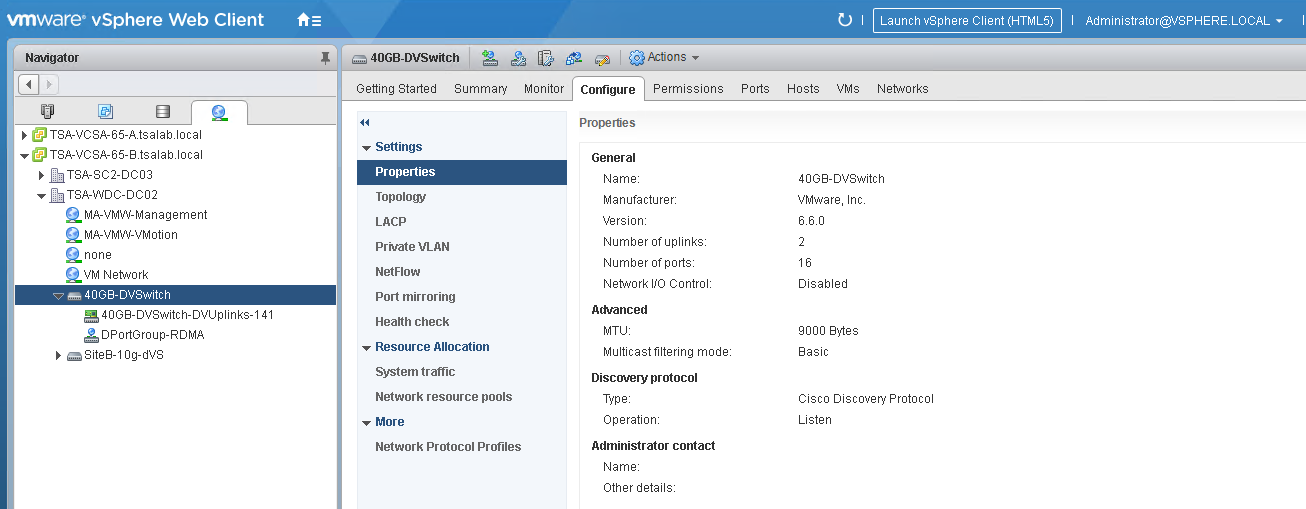1306x509 pixels.
Task: Expand the SiteB-10g-dVS switch node
Action: 59,355
